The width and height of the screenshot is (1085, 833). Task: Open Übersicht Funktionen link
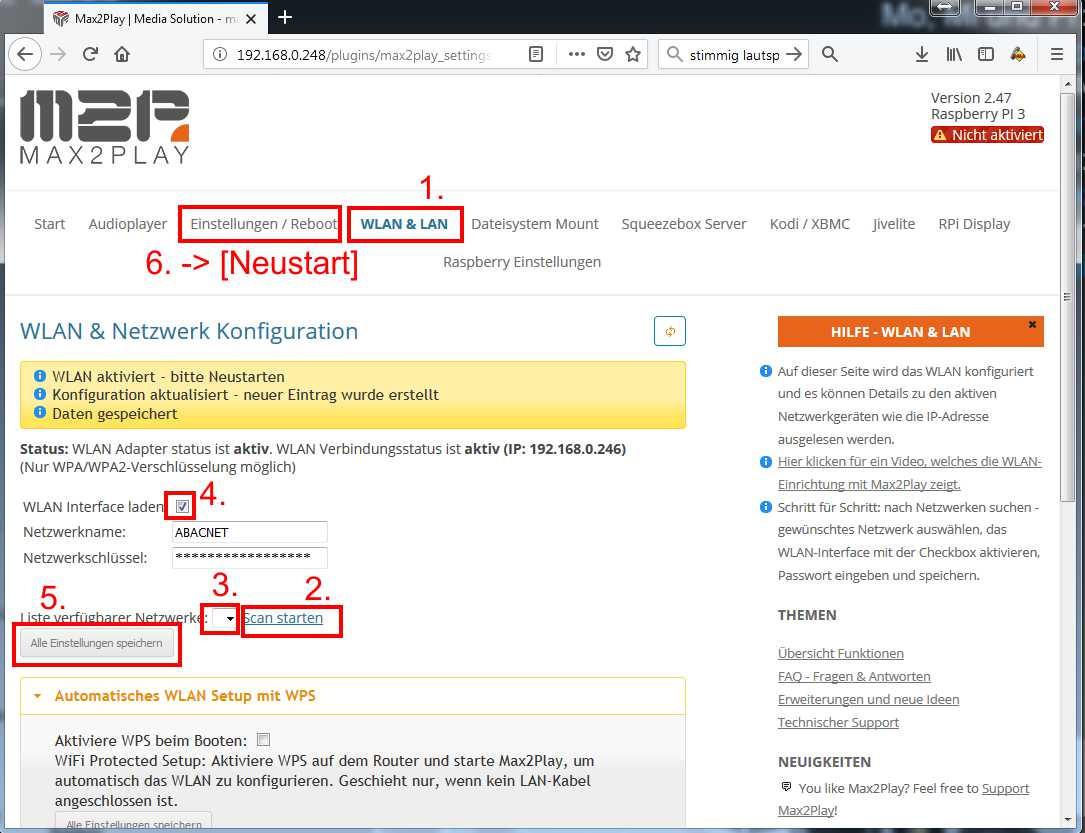click(x=841, y=653)
